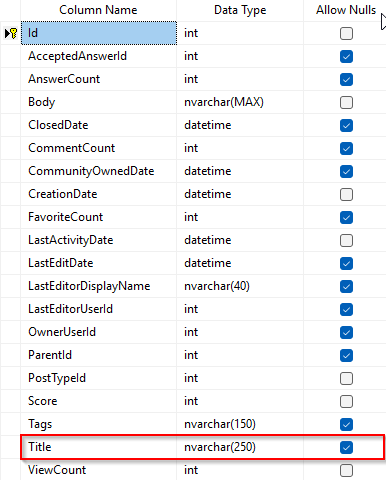
Task: Select the AnswerCount column name
Action: [99, 79]
